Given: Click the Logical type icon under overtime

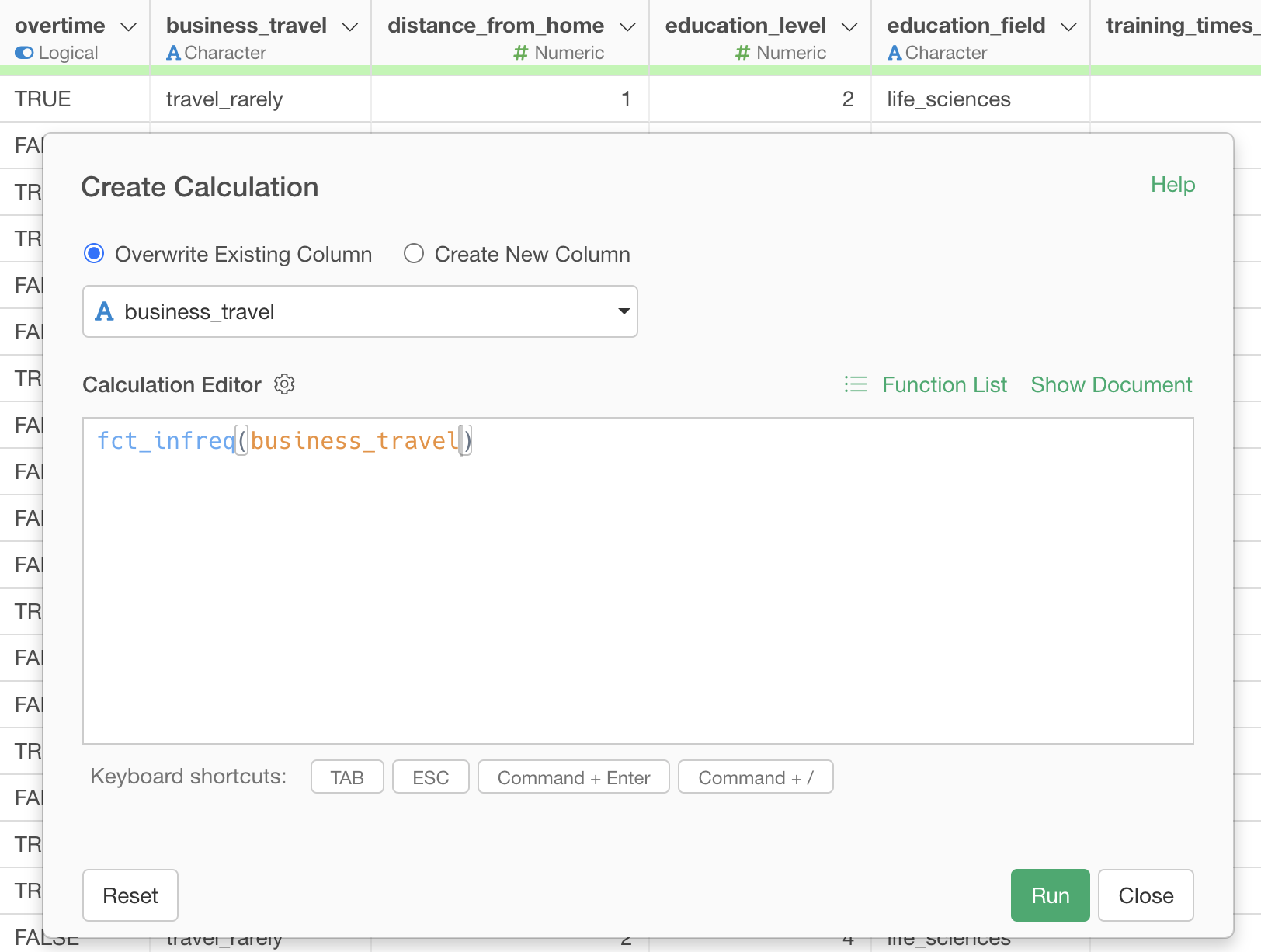Looking at the screenshot, I should coord(24,53).
